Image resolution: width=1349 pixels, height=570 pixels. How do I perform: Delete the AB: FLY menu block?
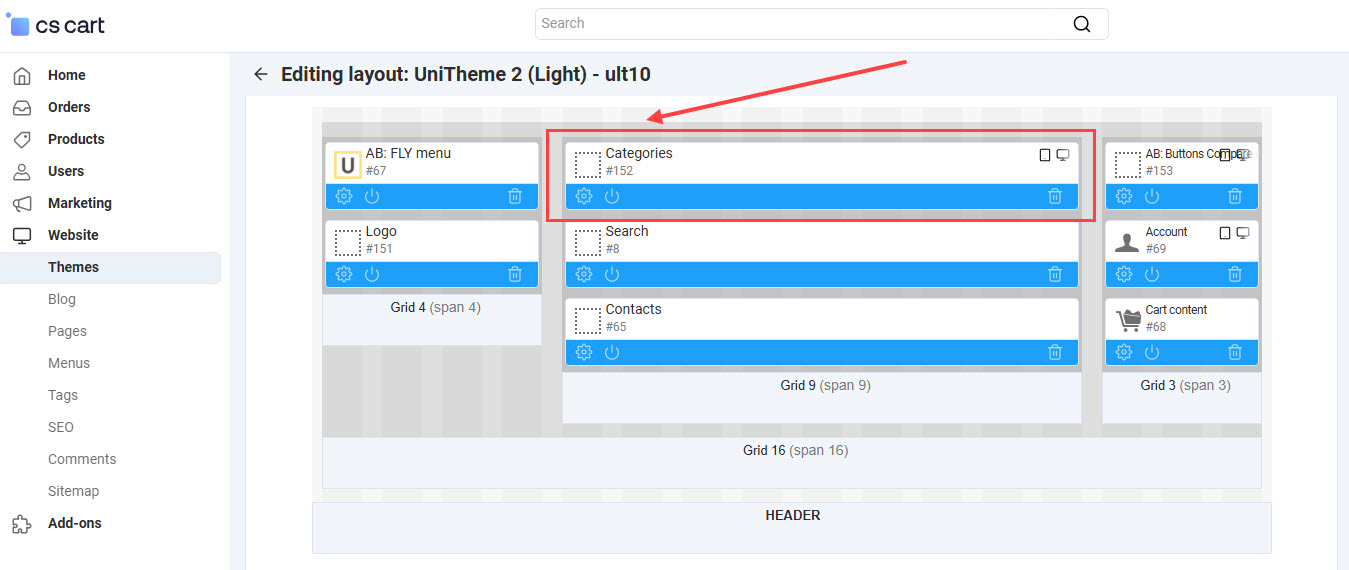pos(515,196)
